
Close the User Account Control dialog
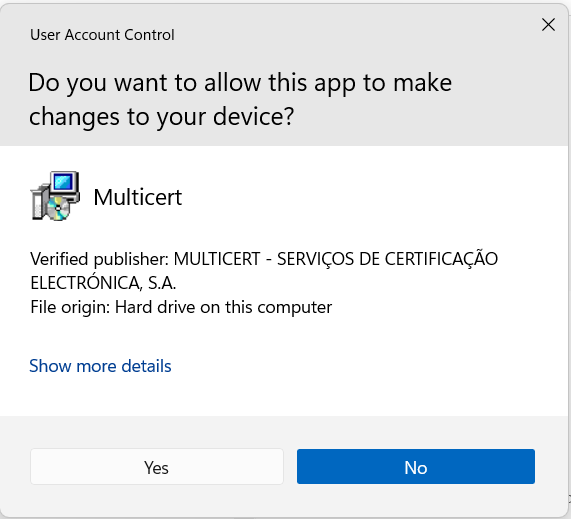(548, 25)
